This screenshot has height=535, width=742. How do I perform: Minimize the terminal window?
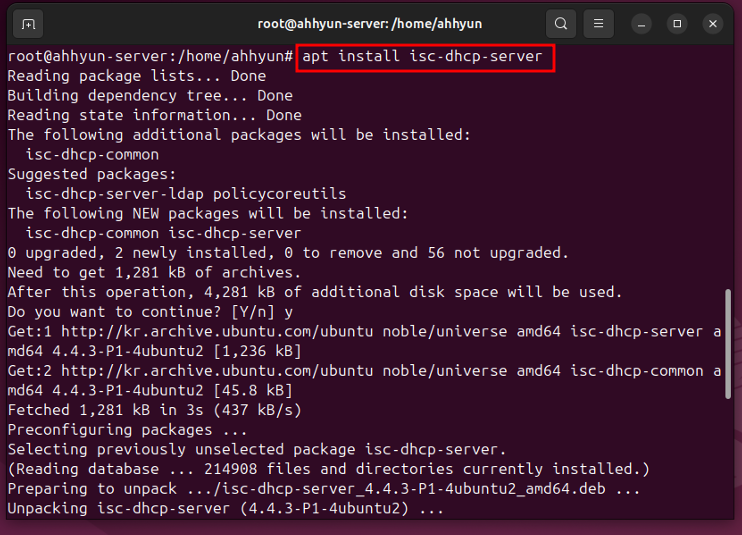641,24
